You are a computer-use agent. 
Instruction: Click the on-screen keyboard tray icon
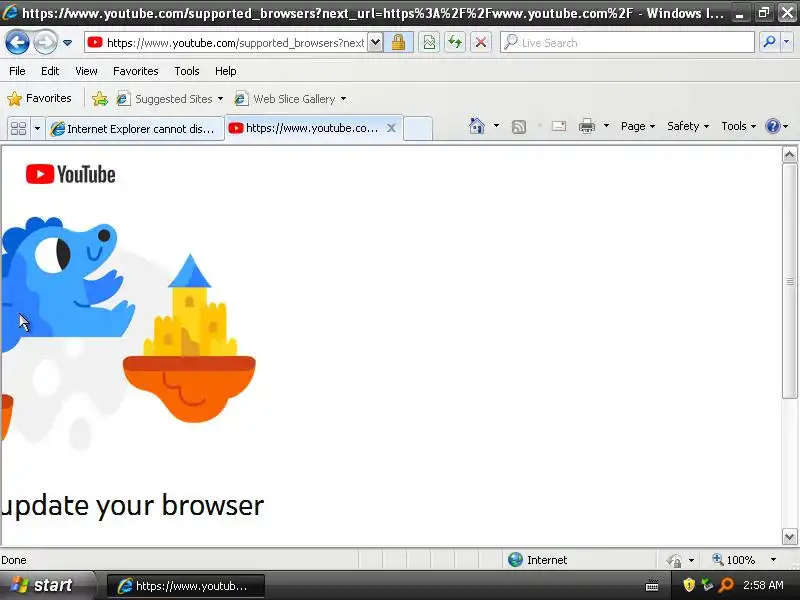(x=652, y=586)
